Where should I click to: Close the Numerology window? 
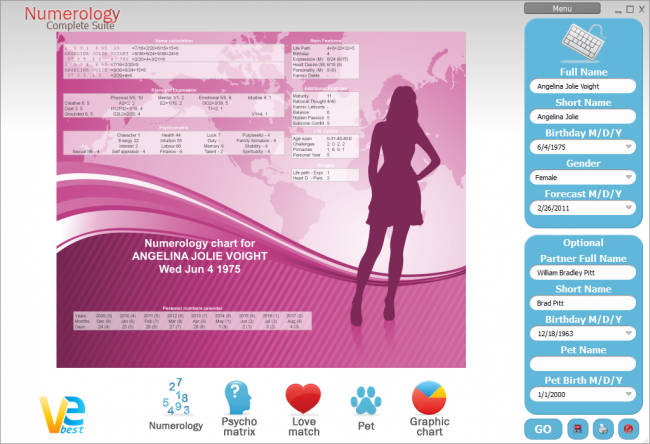tap(642, 9)
